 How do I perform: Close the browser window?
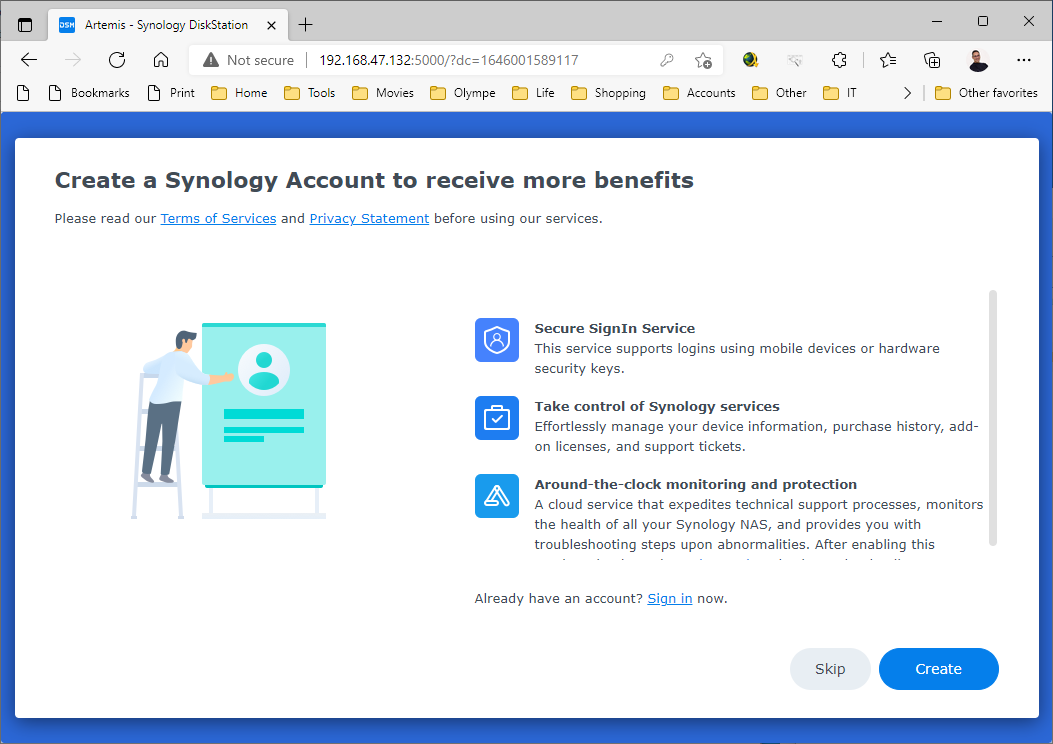point(1029,21)
